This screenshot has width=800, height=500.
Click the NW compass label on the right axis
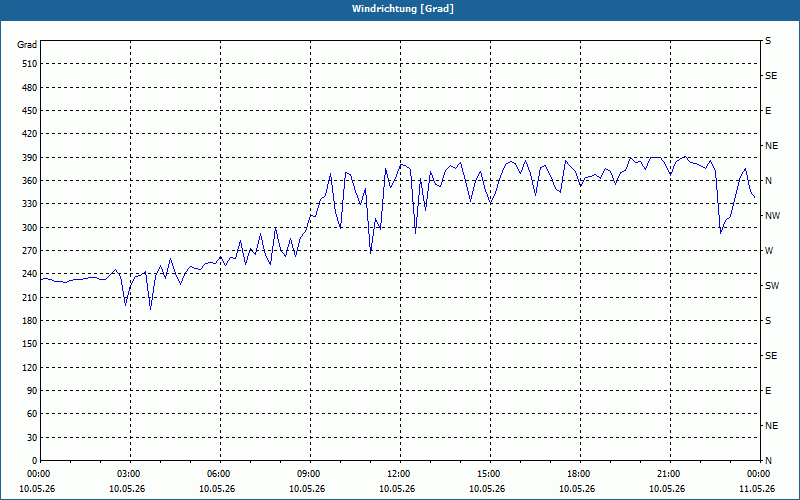click(x=772, y=216)
